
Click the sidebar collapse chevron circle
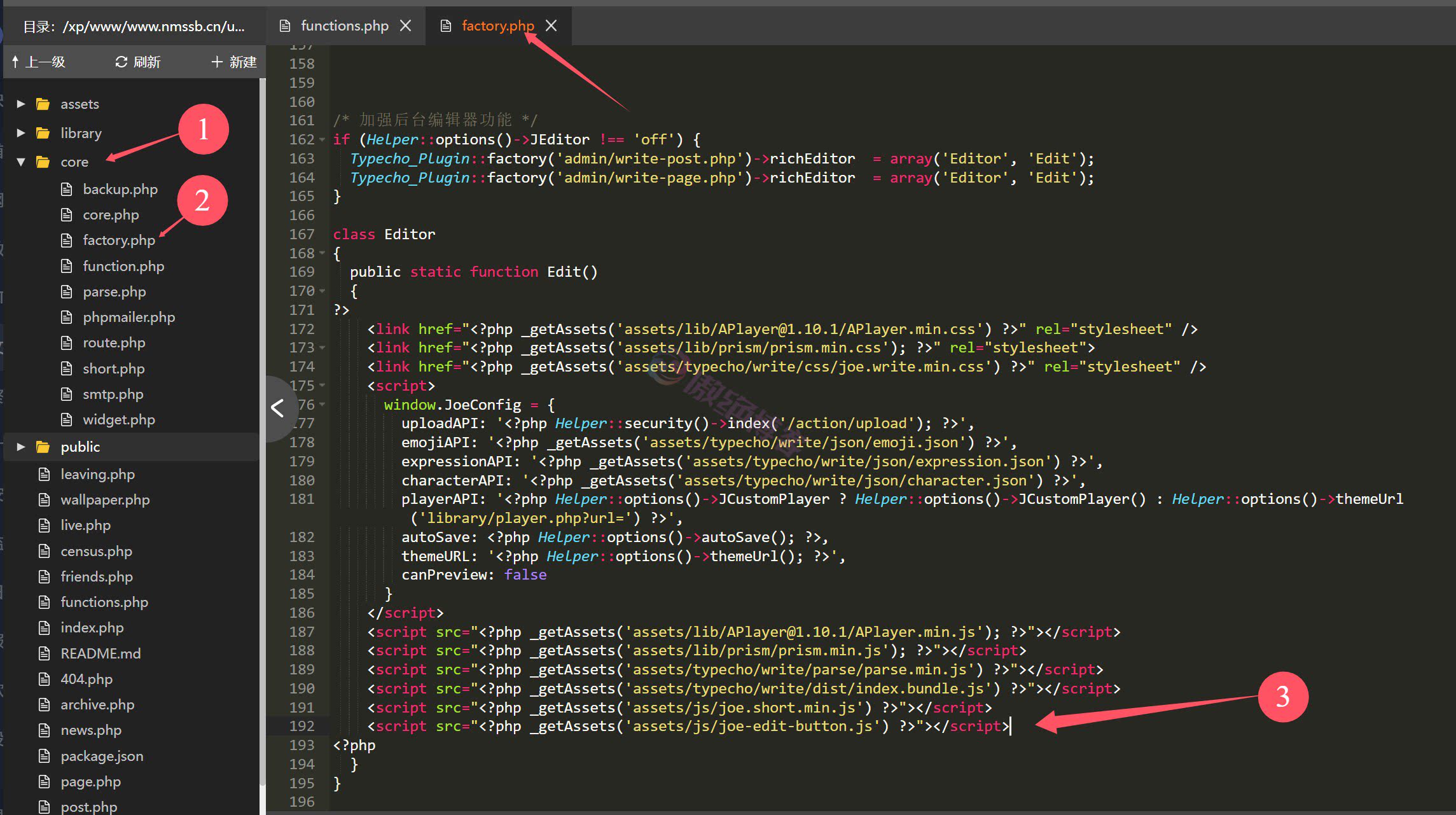point(278,408)
